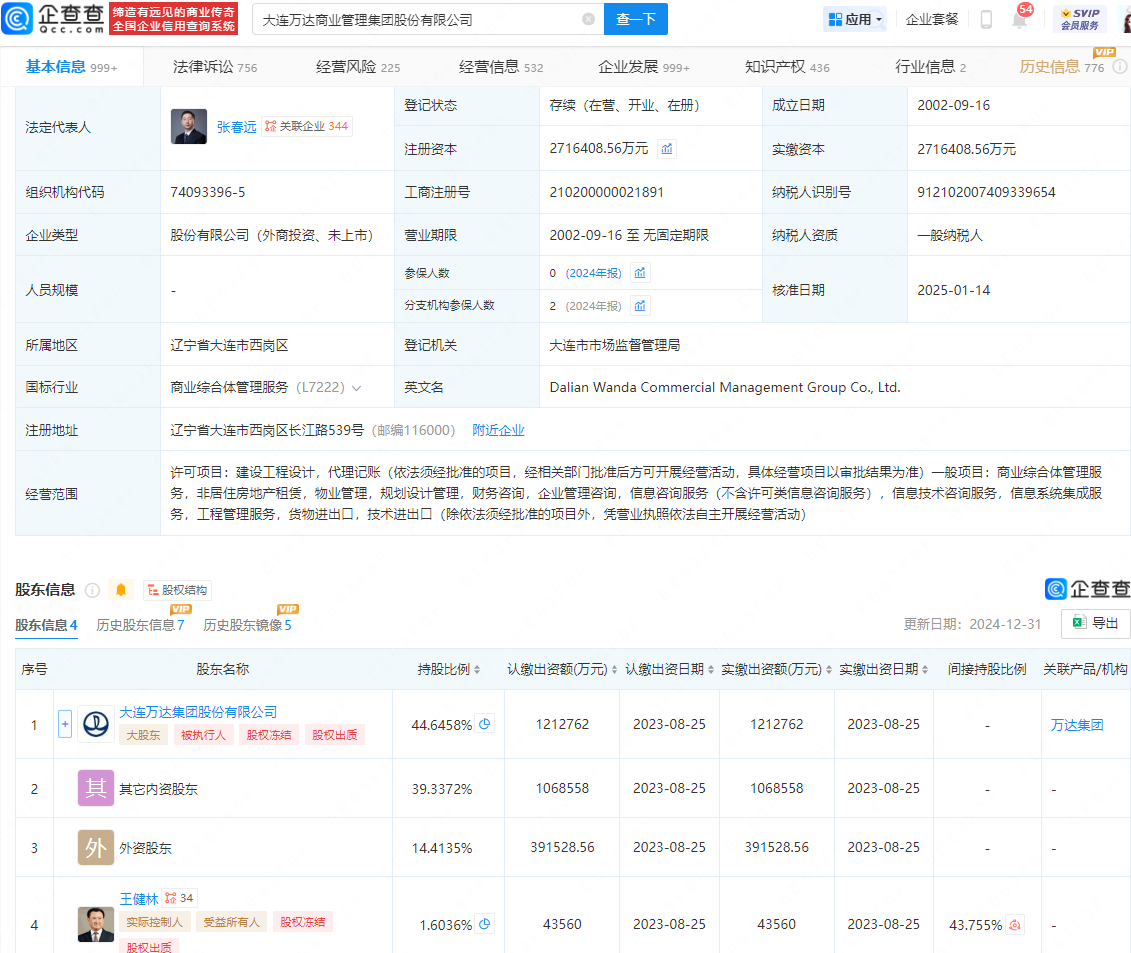
Task: Click 股权冻结 tag under 大连万达集团
Action: tap(269, 735)
